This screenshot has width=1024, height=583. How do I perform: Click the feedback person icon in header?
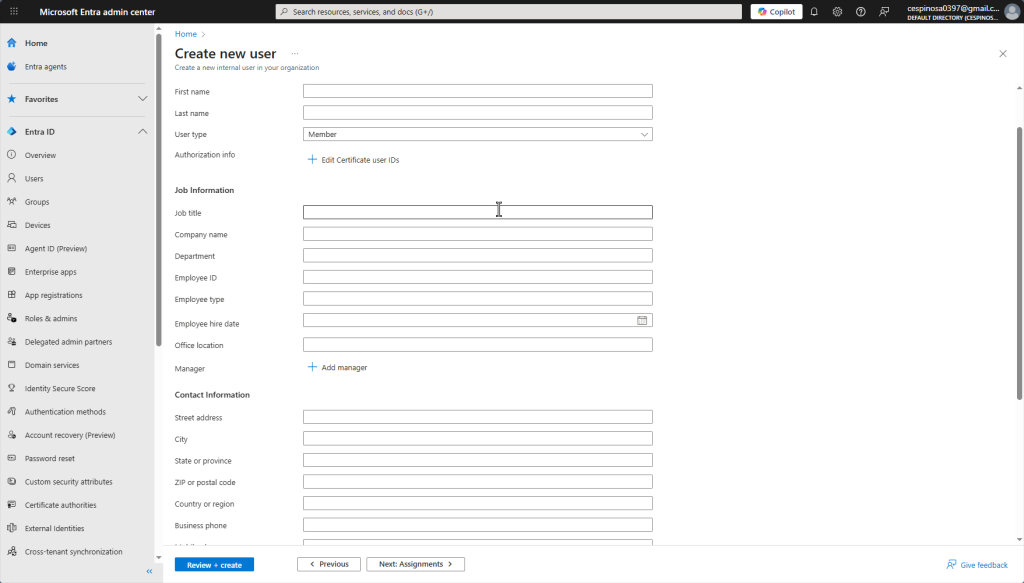[884, 12]
